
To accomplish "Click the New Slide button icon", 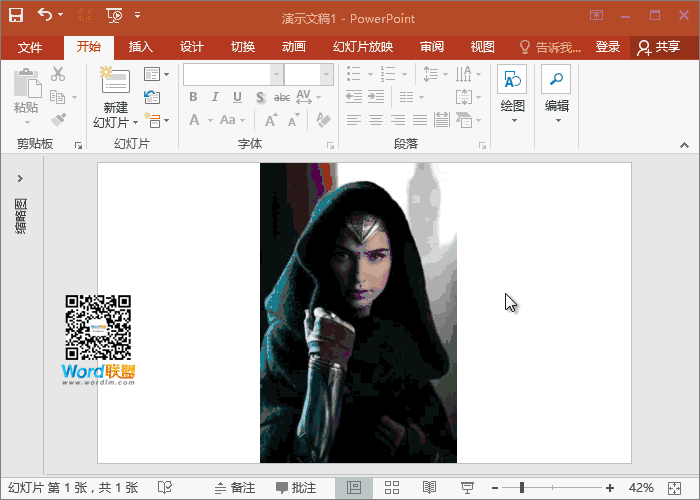I will 115,83.
